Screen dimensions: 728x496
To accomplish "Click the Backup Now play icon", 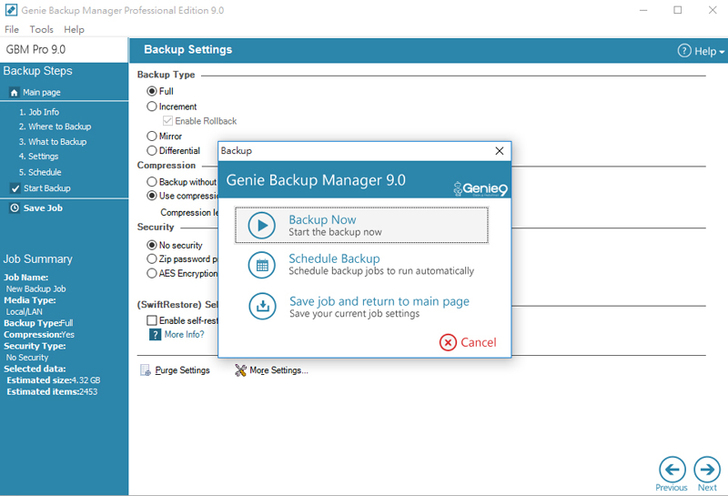I will pyautogui.click(x=261, y=226).
